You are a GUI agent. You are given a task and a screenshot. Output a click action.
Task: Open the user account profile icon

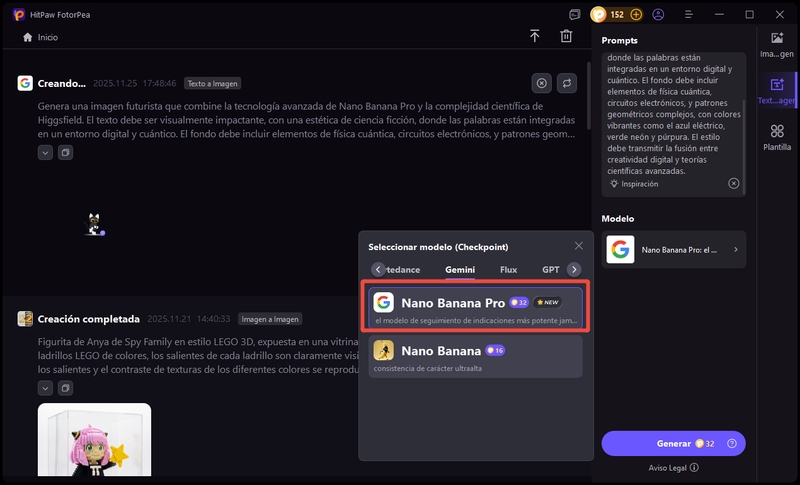(x=658, y=15)
